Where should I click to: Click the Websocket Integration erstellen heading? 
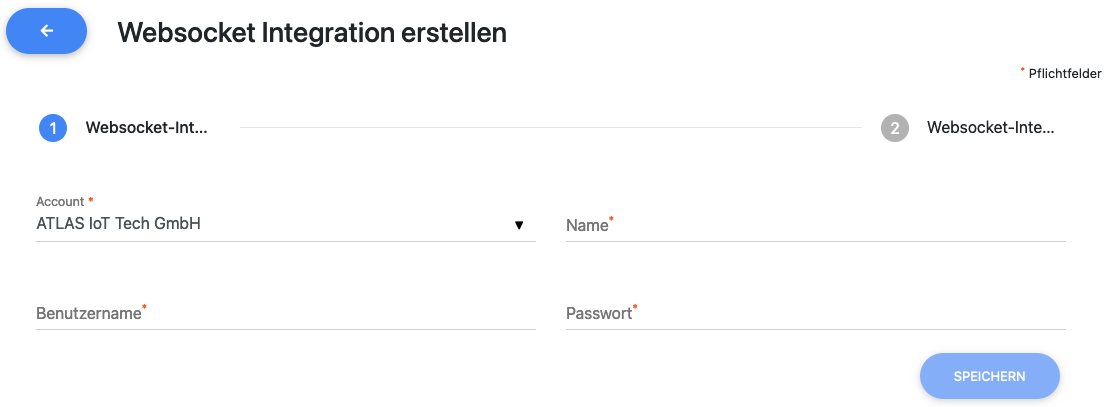click(x=312, y=33)
